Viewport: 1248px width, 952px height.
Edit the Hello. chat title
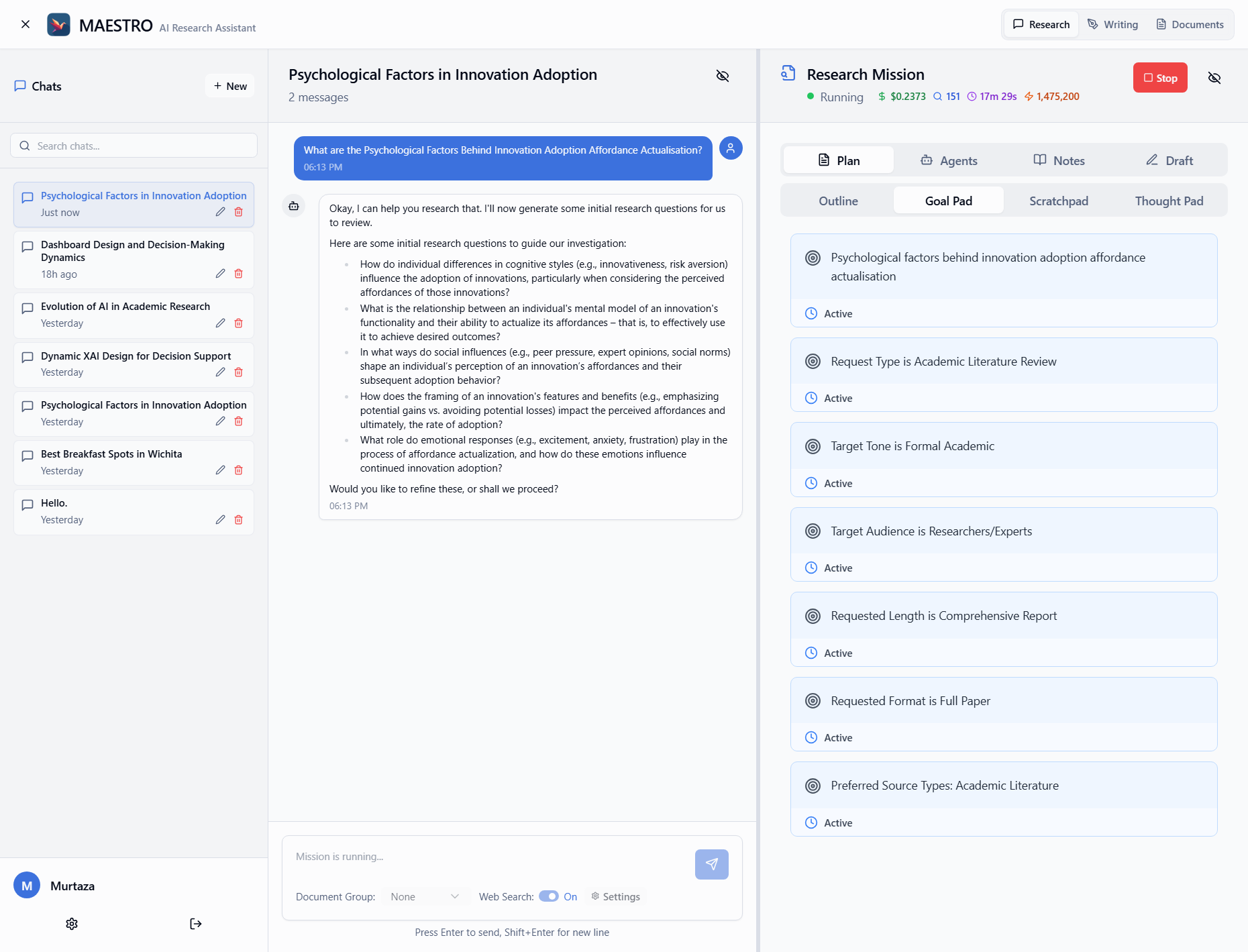tap(220, 520)
